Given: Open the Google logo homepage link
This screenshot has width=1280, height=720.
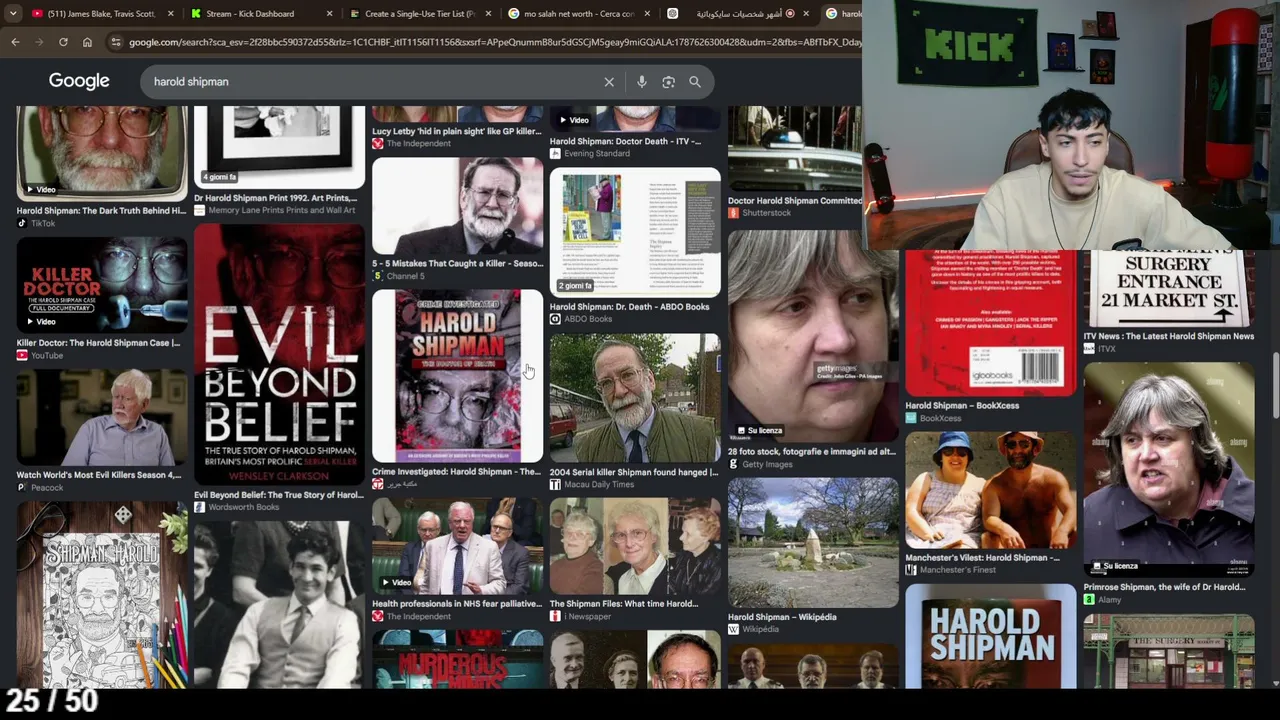Looking at the screenshot, I should point(79,81).
